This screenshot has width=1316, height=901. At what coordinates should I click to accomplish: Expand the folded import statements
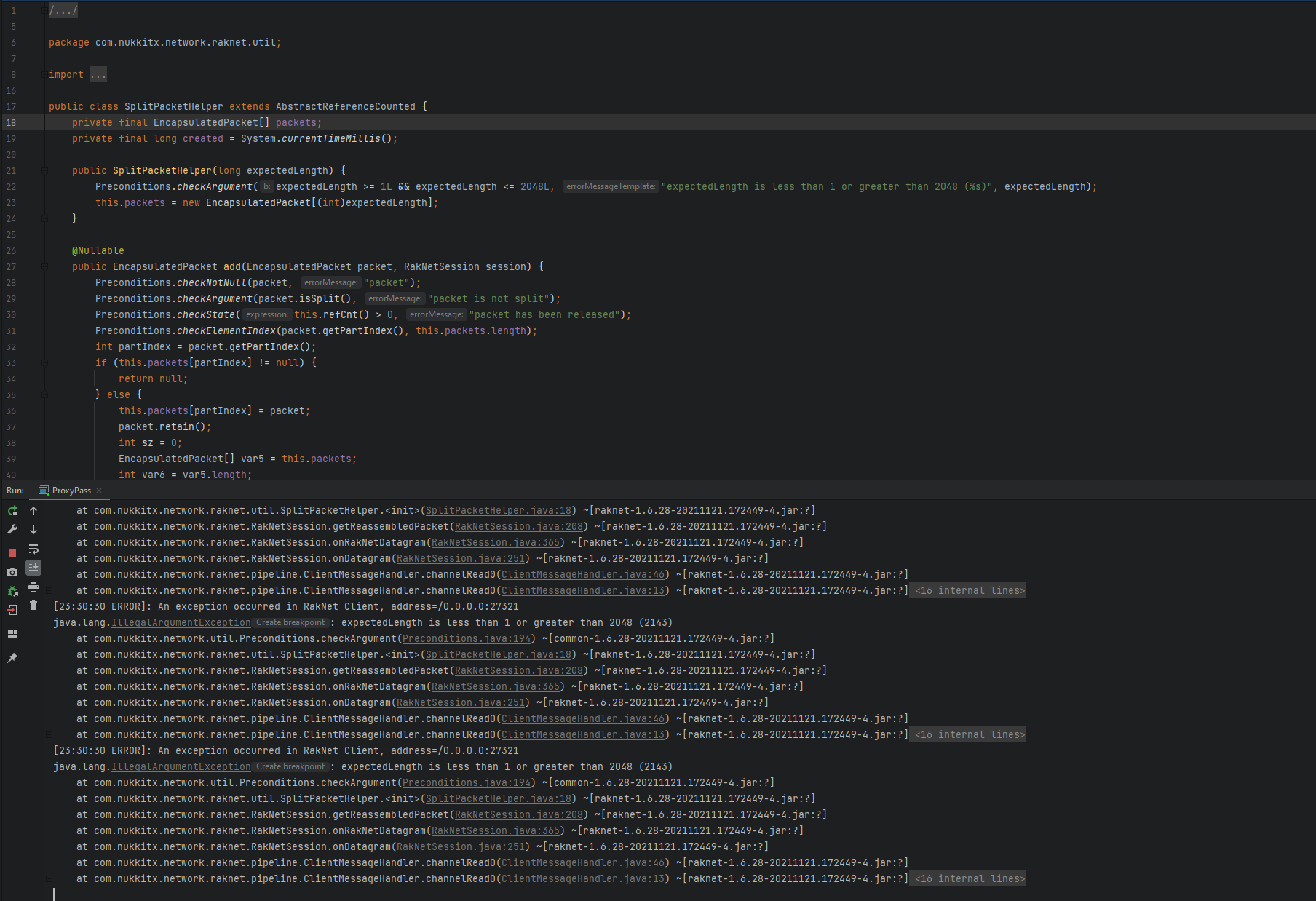click(98, 74)
